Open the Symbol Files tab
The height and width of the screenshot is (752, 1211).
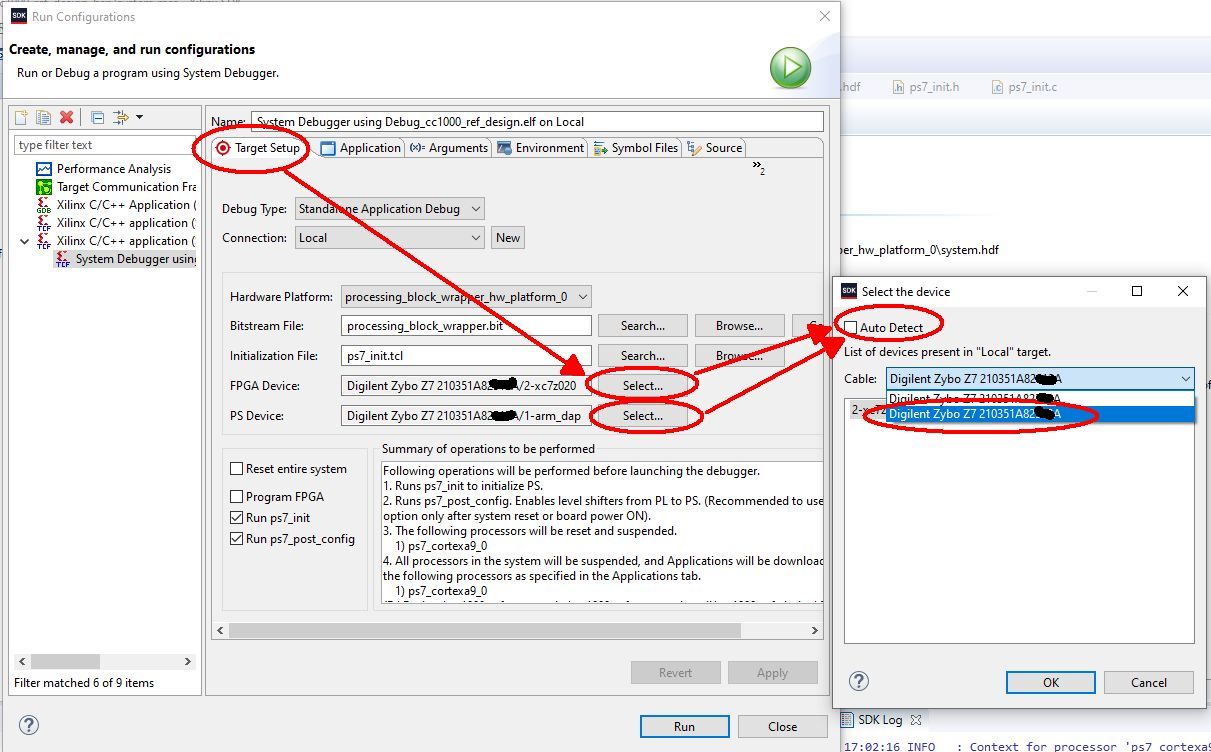click(636, 148)
